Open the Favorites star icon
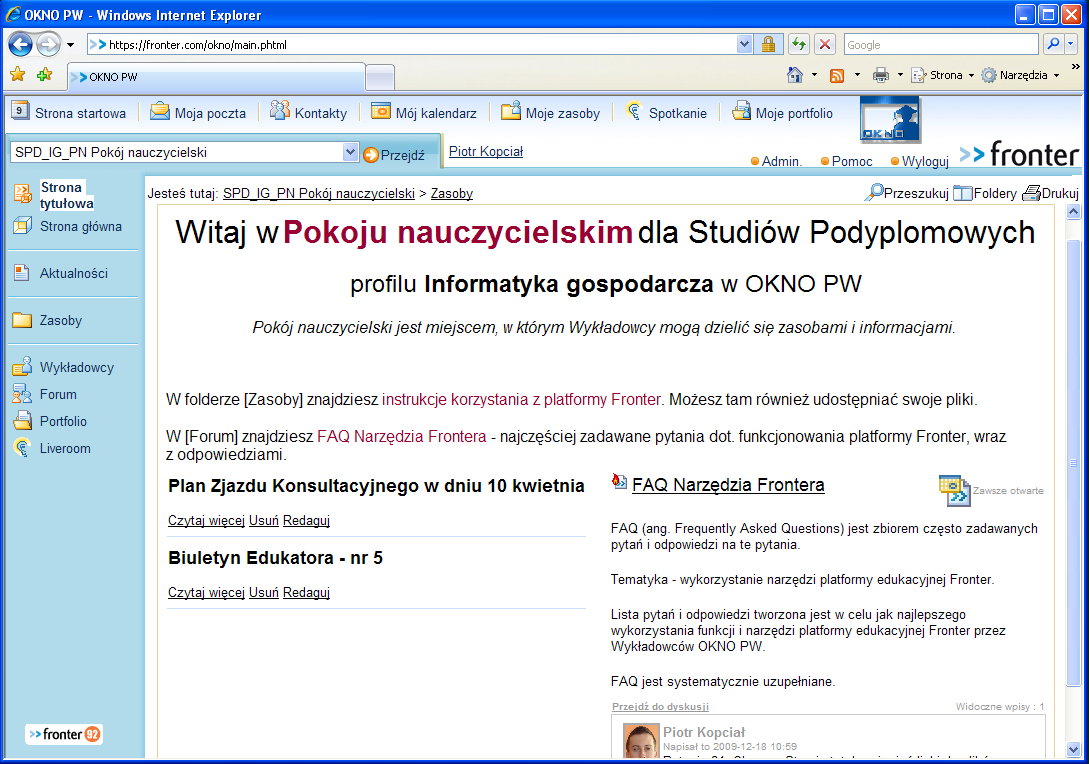The width and height of the screenshot is (1089, 764). pos(18,74)
